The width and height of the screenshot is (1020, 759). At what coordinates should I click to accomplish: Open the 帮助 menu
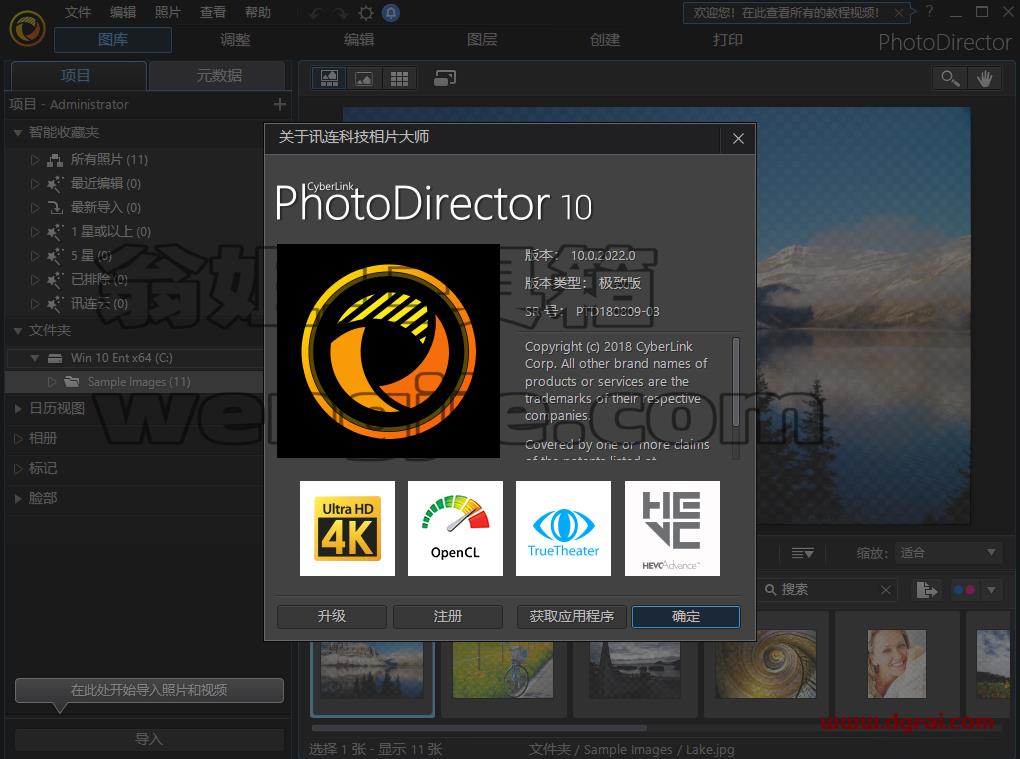click(258, 12)
